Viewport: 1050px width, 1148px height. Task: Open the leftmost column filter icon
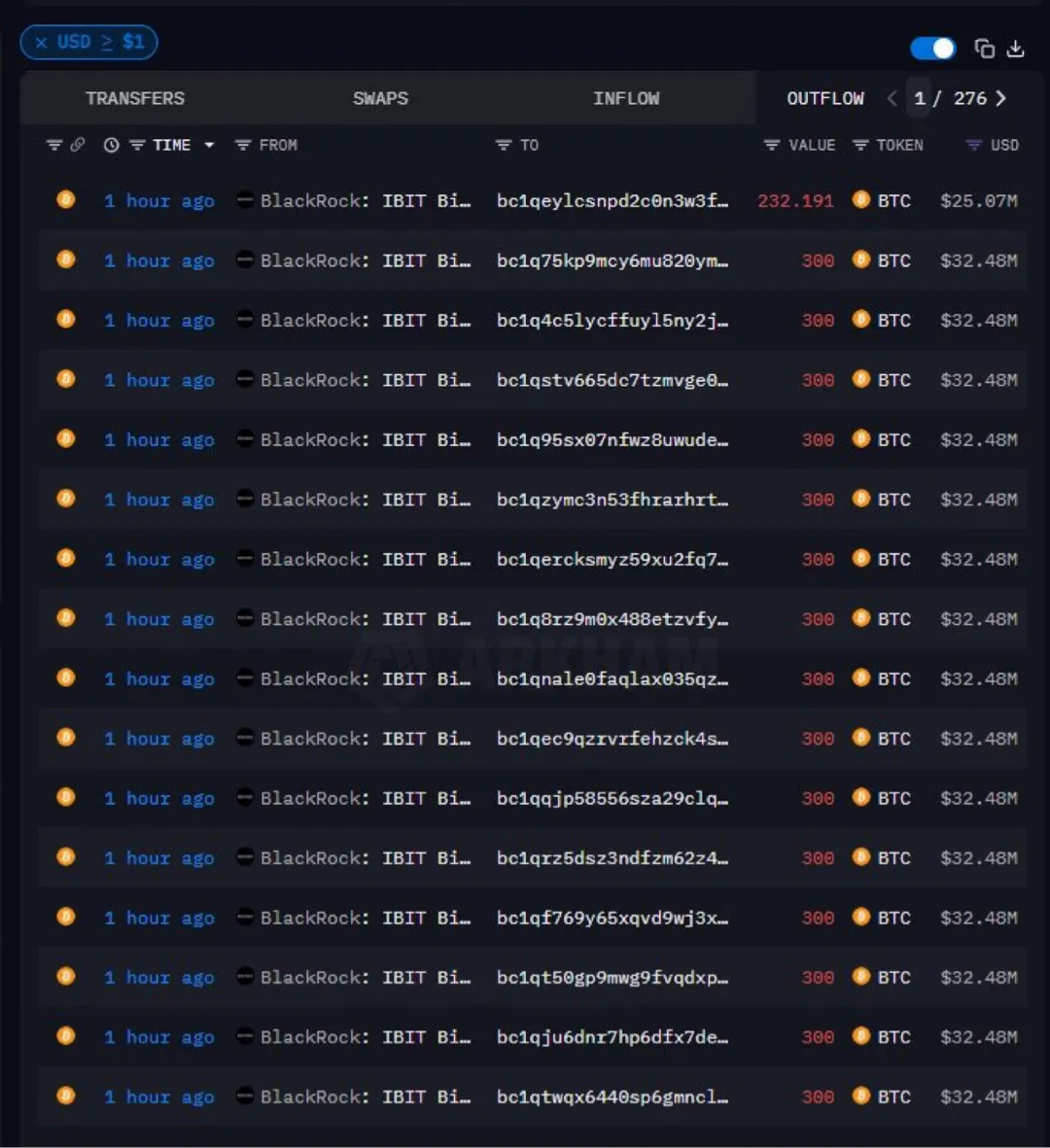click(54, 145)
